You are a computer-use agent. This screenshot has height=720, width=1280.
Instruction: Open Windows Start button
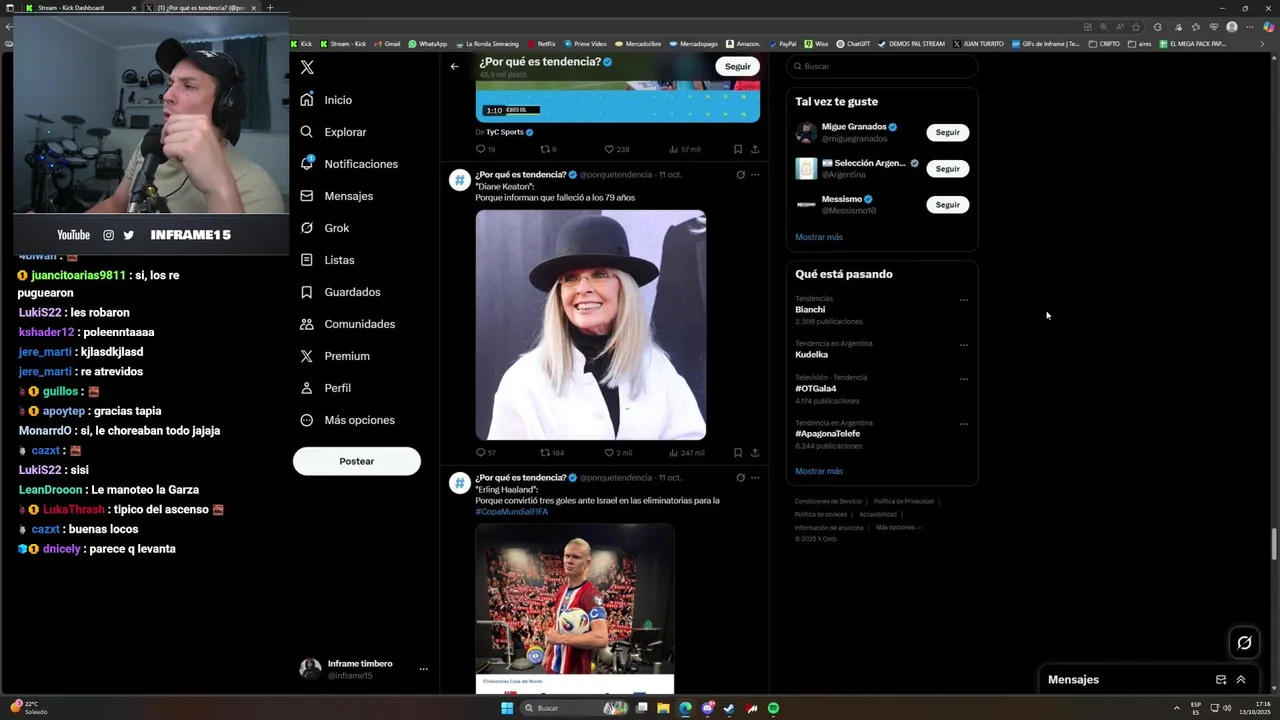(507, 708)
